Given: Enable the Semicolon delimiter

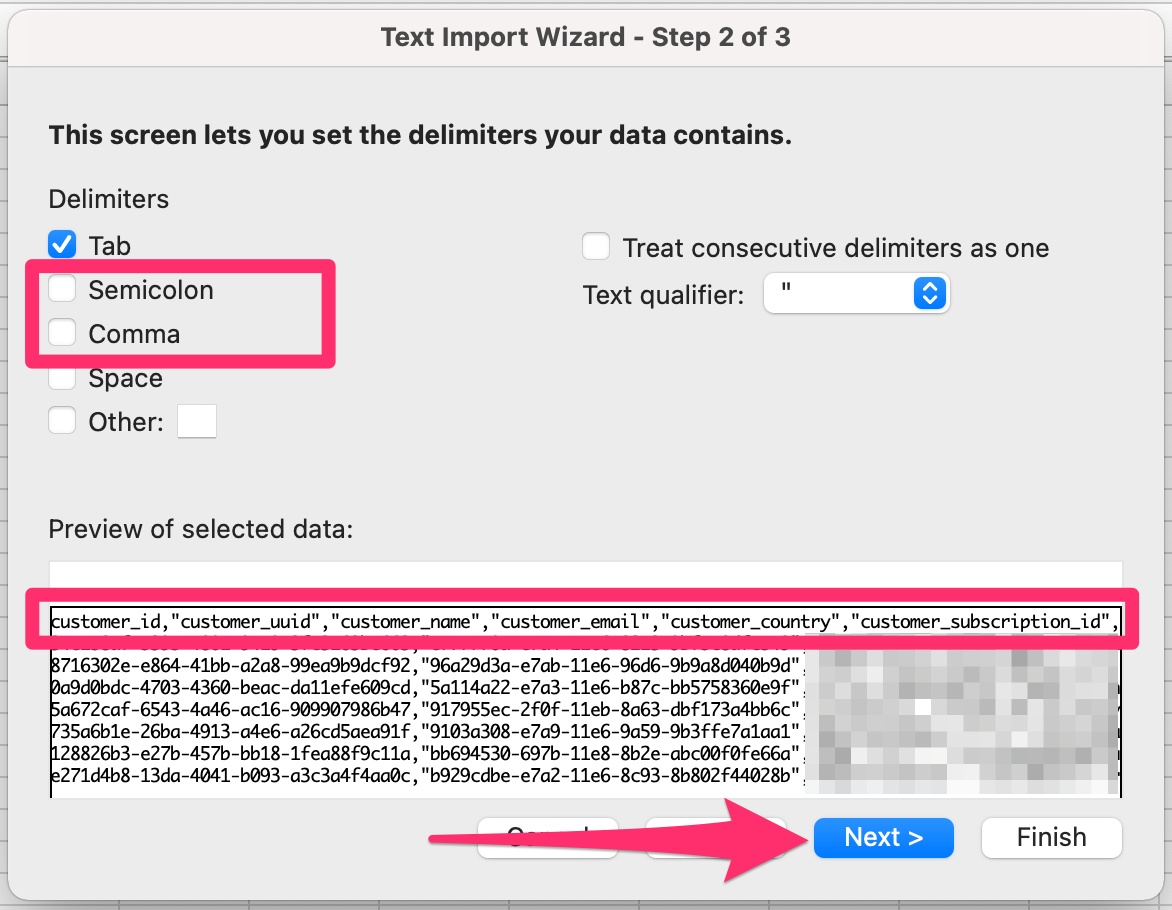Looking at the screenshot, I should pos(61,288).
